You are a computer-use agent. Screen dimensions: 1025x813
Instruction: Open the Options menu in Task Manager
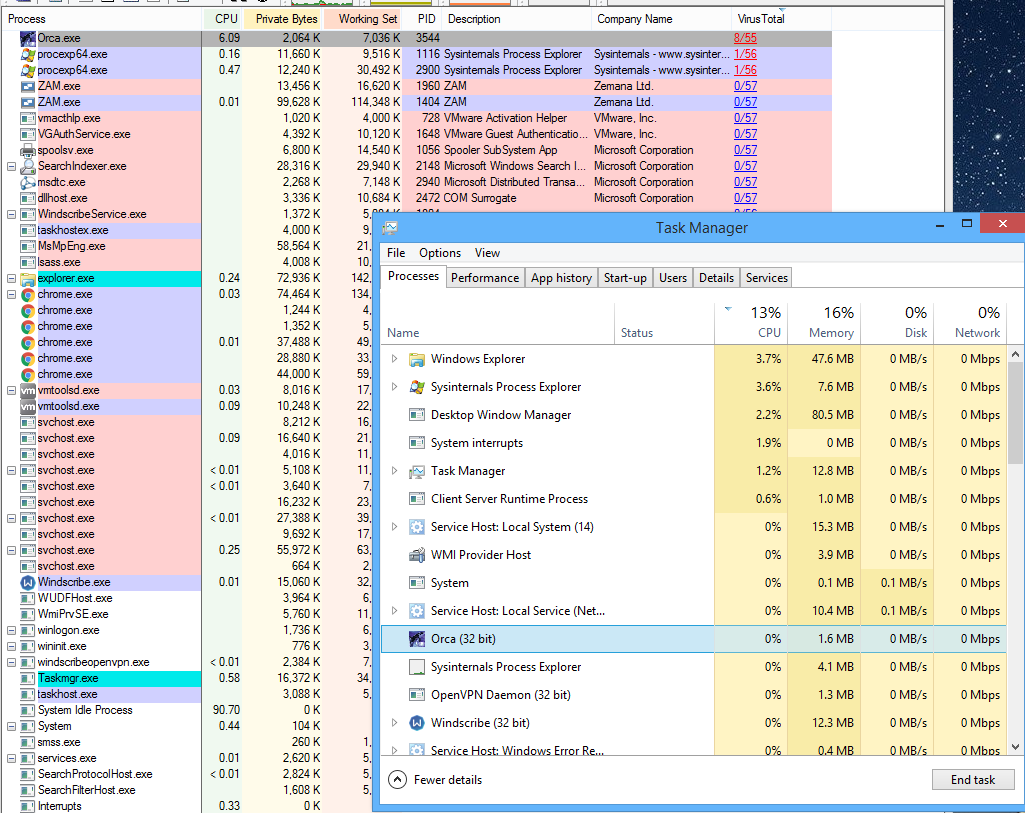440,253
